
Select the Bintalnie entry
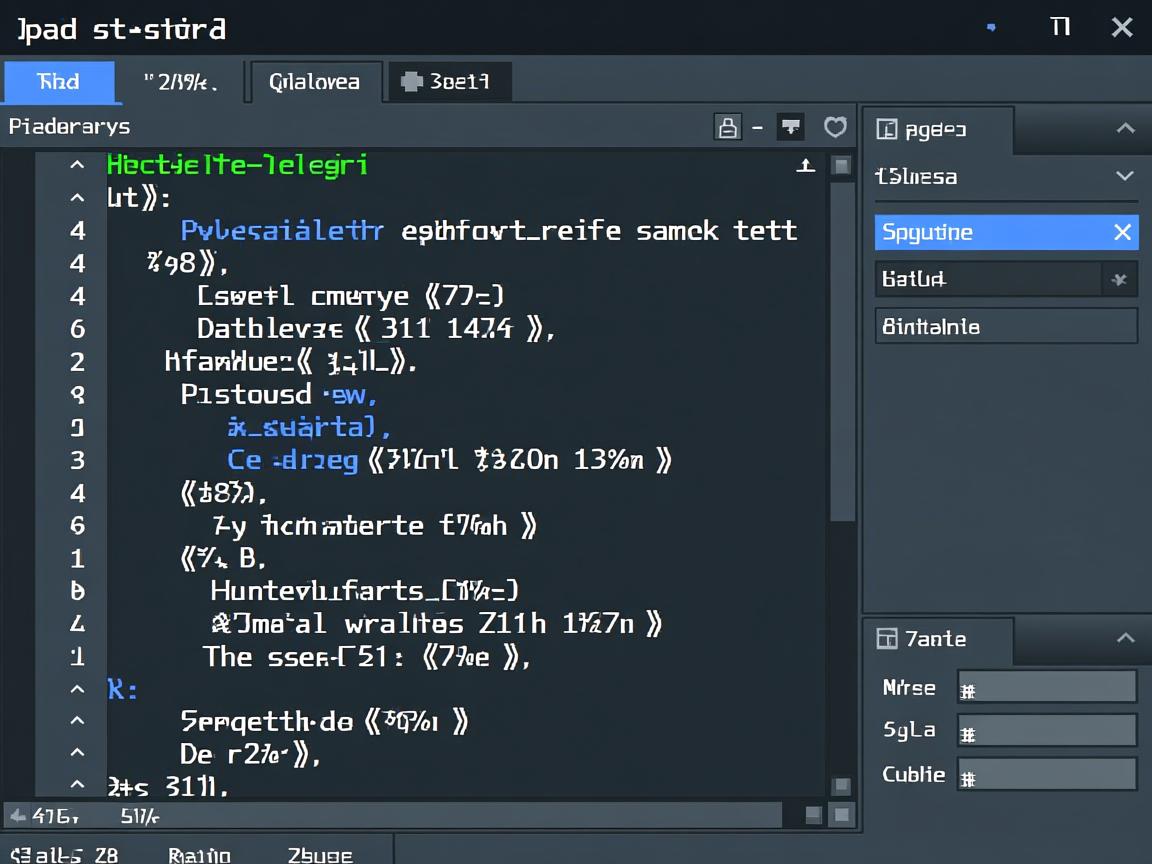coord(1006,327)
